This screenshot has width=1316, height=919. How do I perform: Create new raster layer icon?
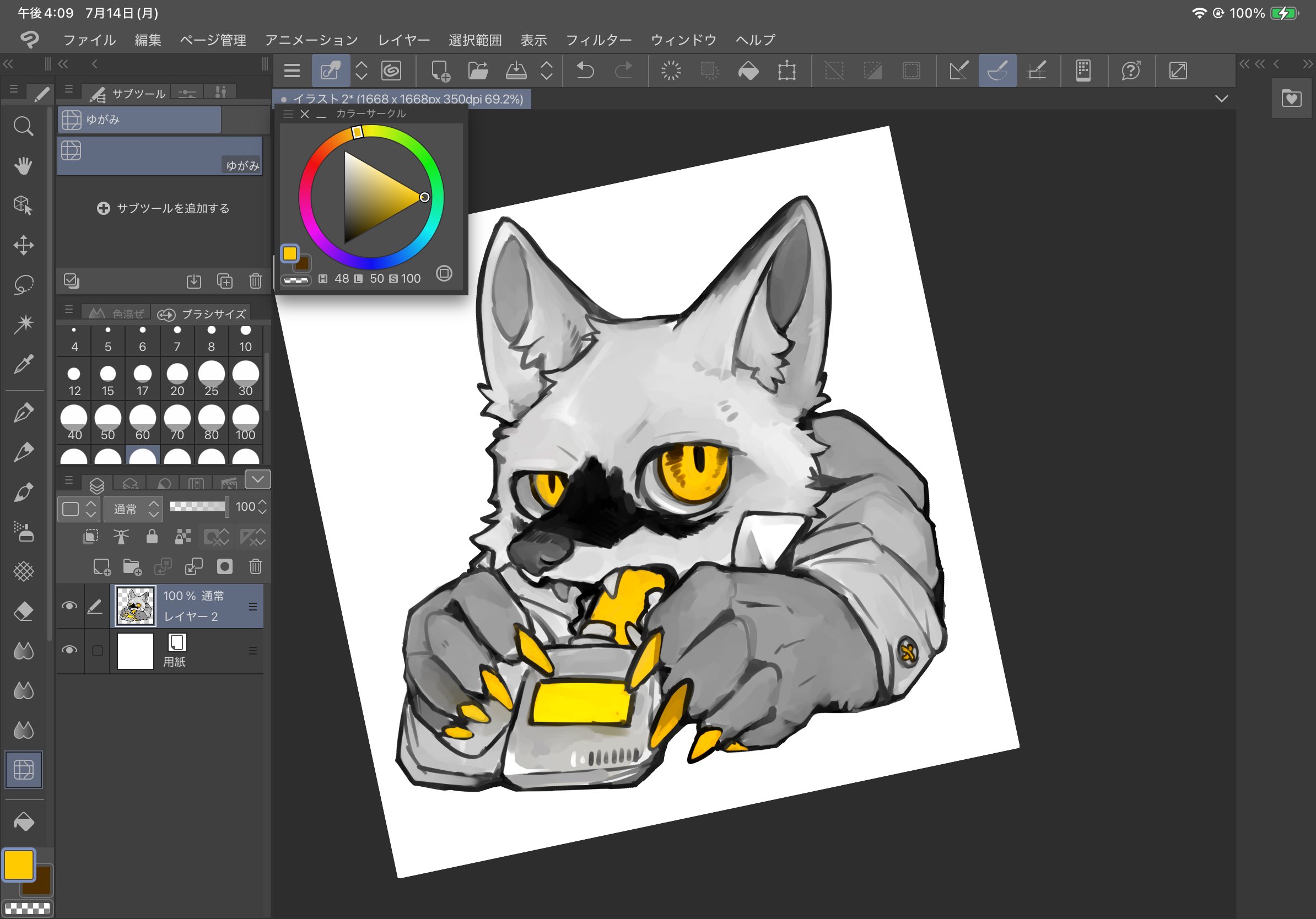pyautogui.click(x=102, y=567)
